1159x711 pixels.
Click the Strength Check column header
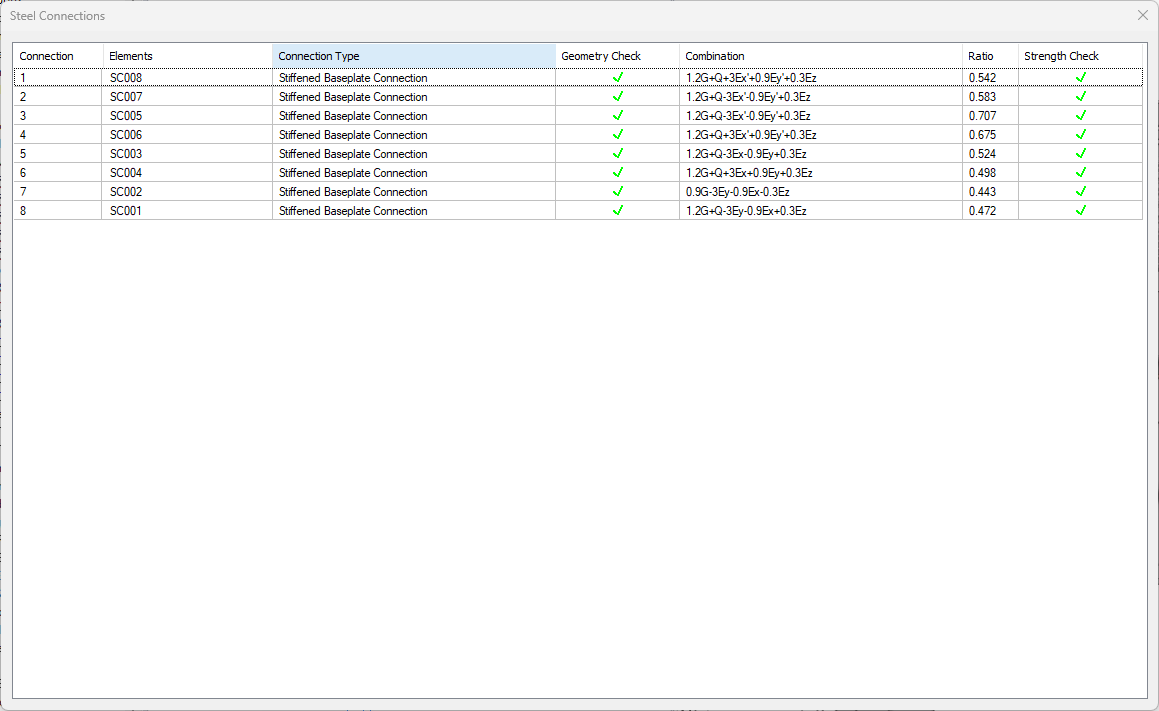(x=1081, y=56)
